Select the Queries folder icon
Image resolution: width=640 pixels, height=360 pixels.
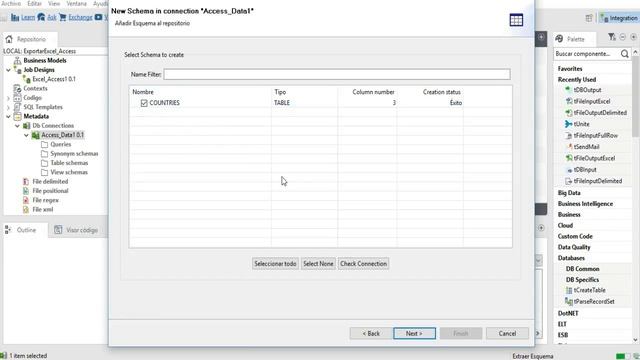pyautogui.click(x=44, y=144)
